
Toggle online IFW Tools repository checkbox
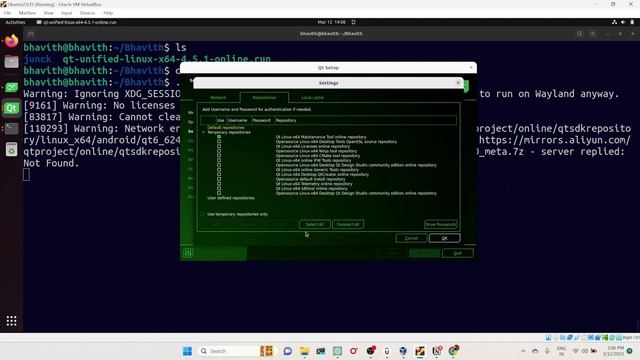coord(219,160)
